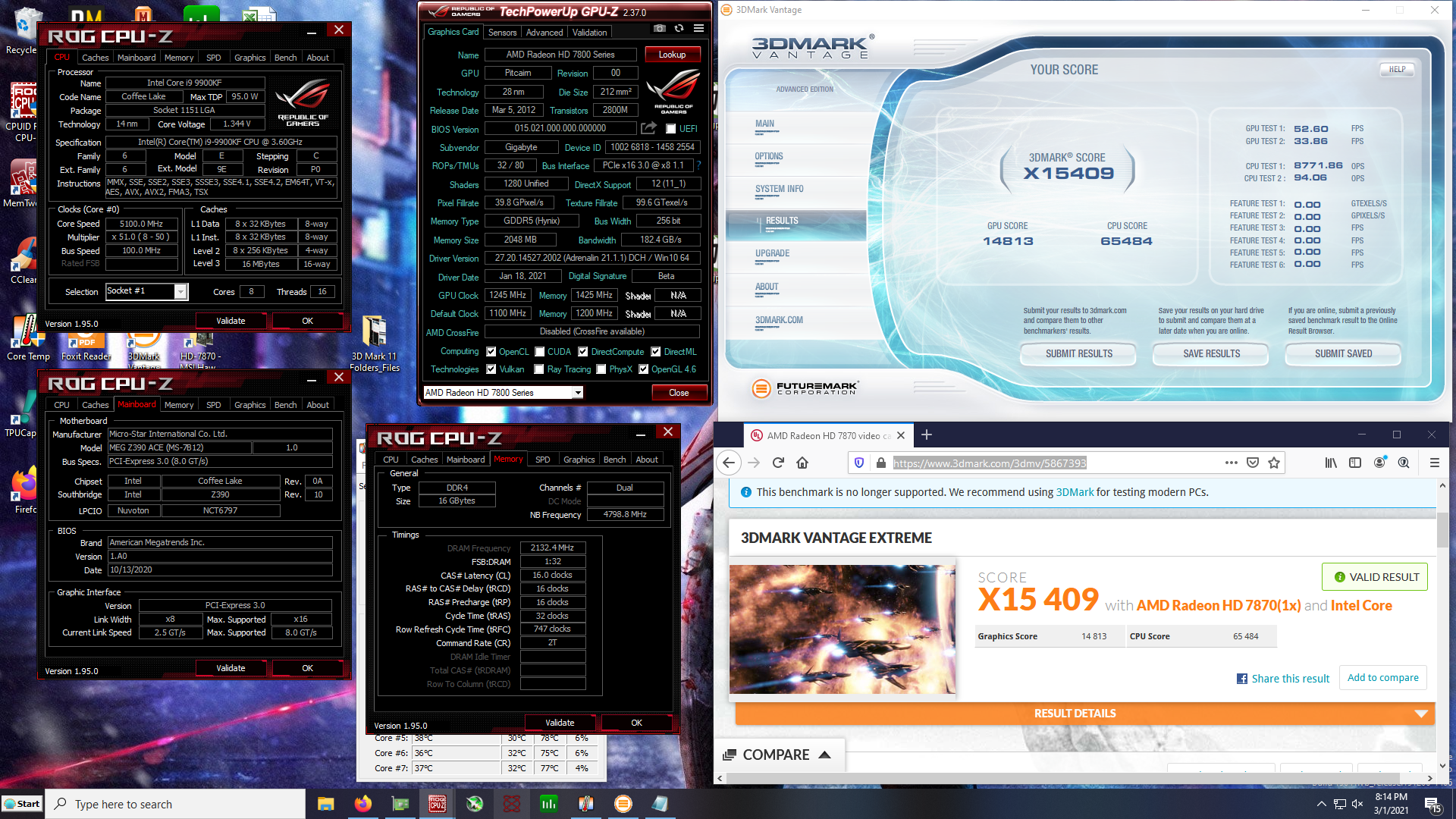Reload the 3dmark.com page
The height and width of the screenshot is (819, 1456).
pos(778,463)
